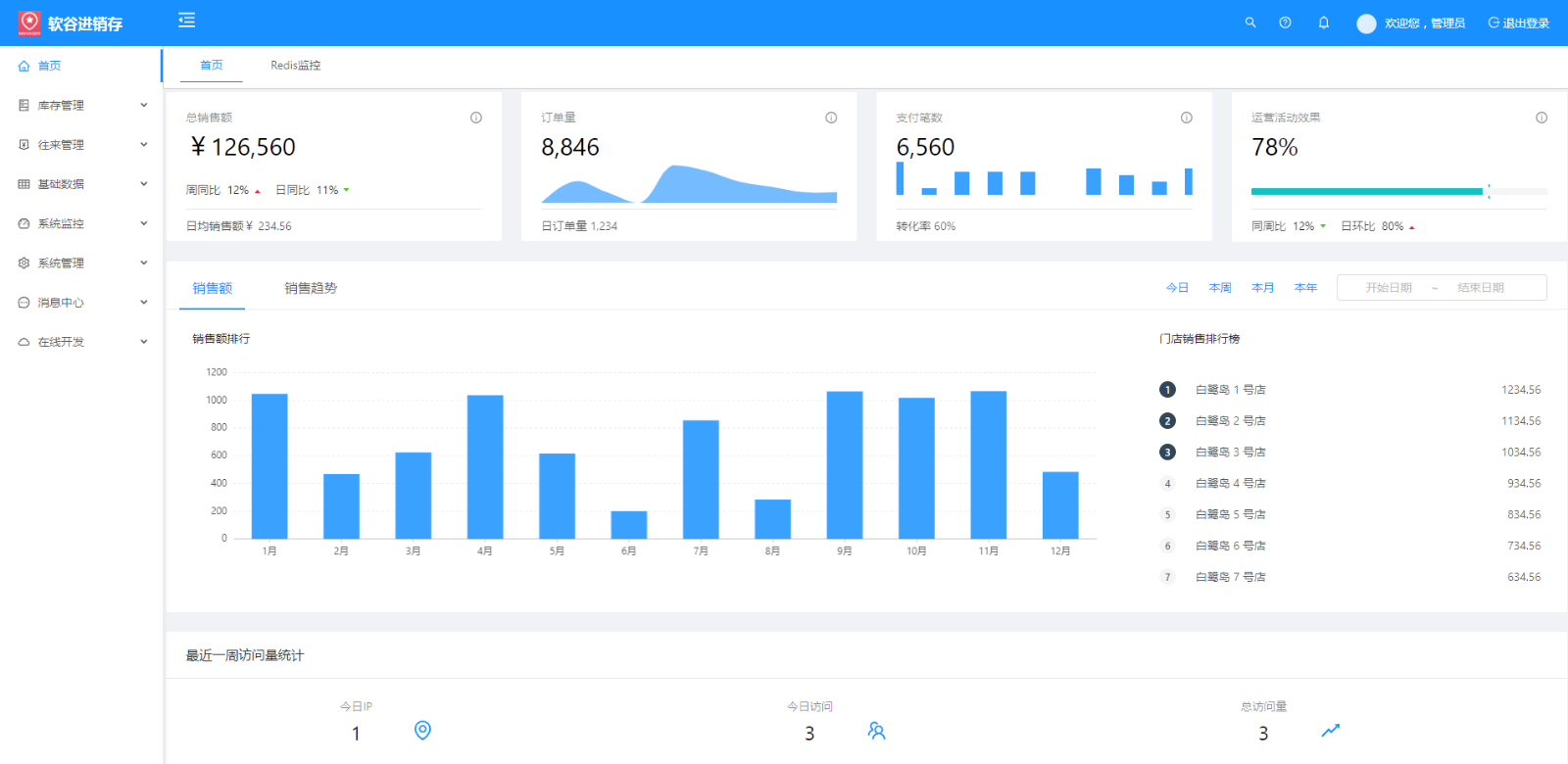Expand the 消息中心 sidebar menu
The height and width of the screenshot is (764, 1568).
(82, 303)
